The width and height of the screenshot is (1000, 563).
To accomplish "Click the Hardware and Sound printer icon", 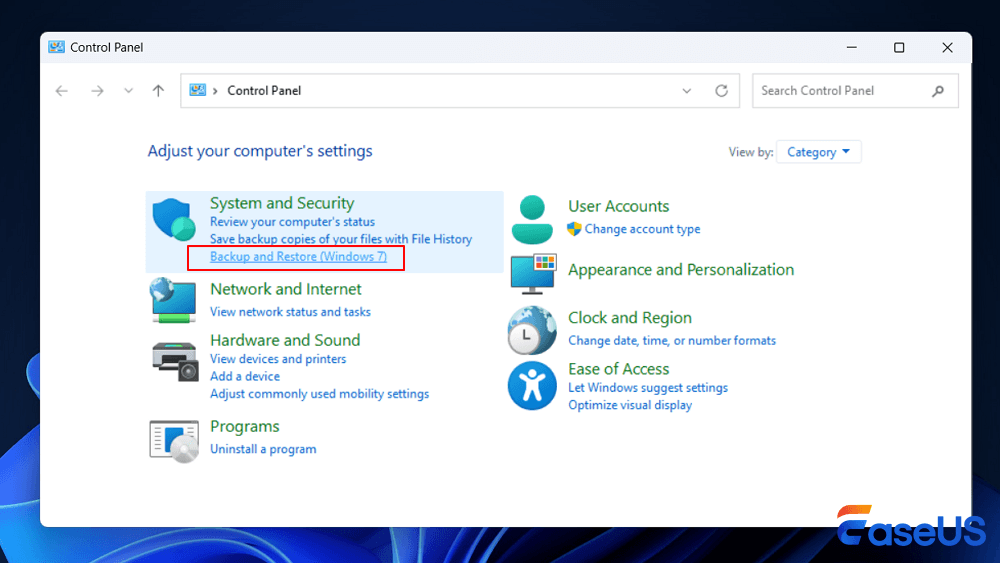I will pos(174,360).
